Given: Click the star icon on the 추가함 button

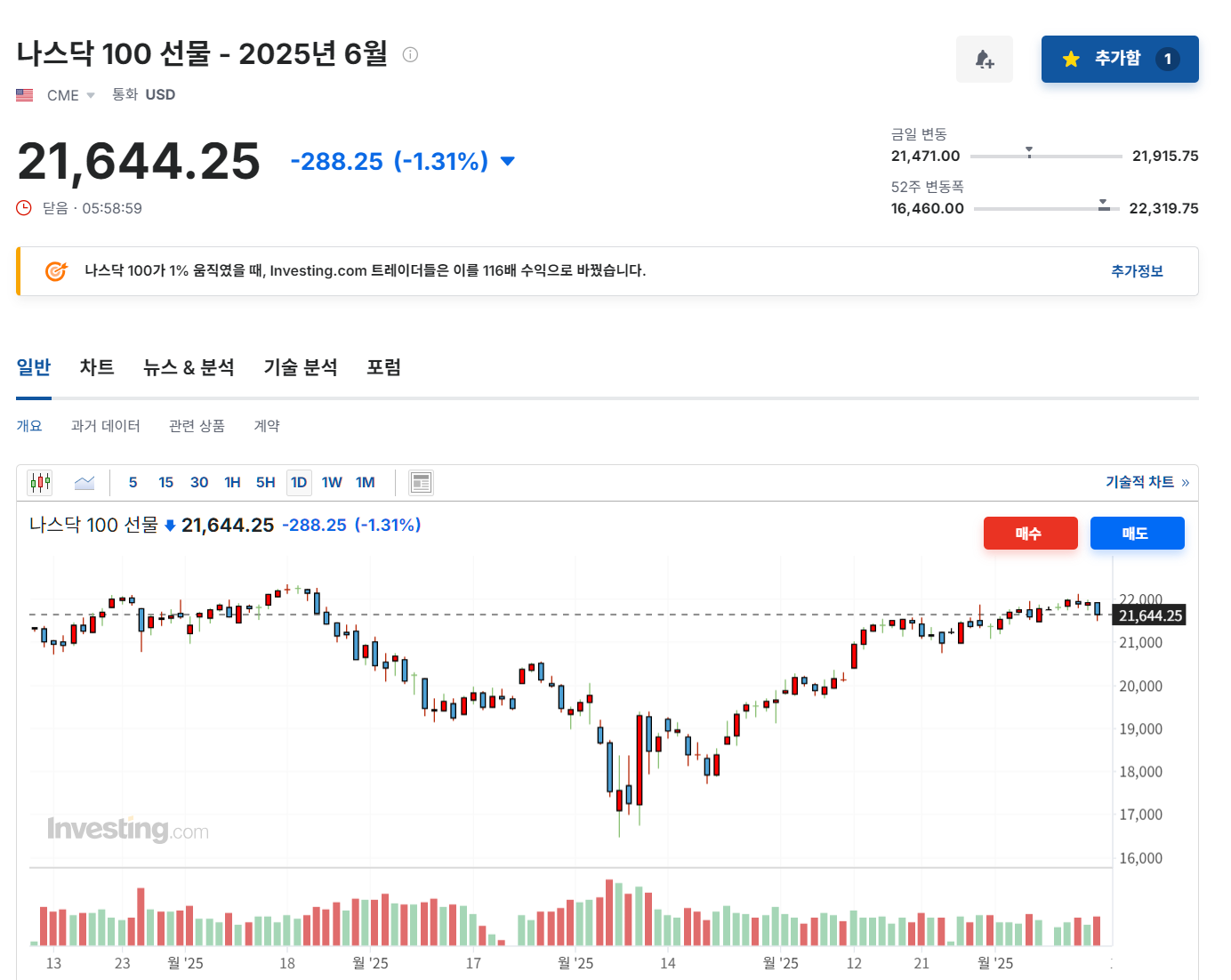Looking at the screenshot, I should [1071, 59].
